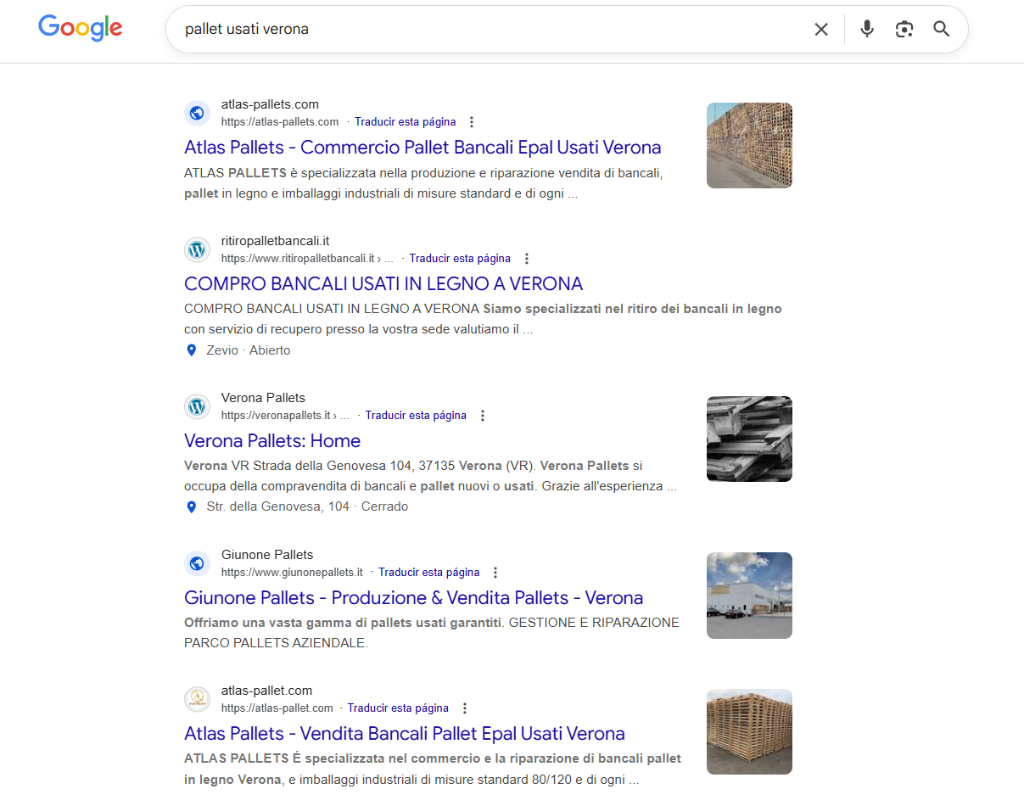Image resolution: width=1024 pixels, height=801 pixels.
Task: Open the three-dot menu for Giunone Pallets result
Action: 495,571
